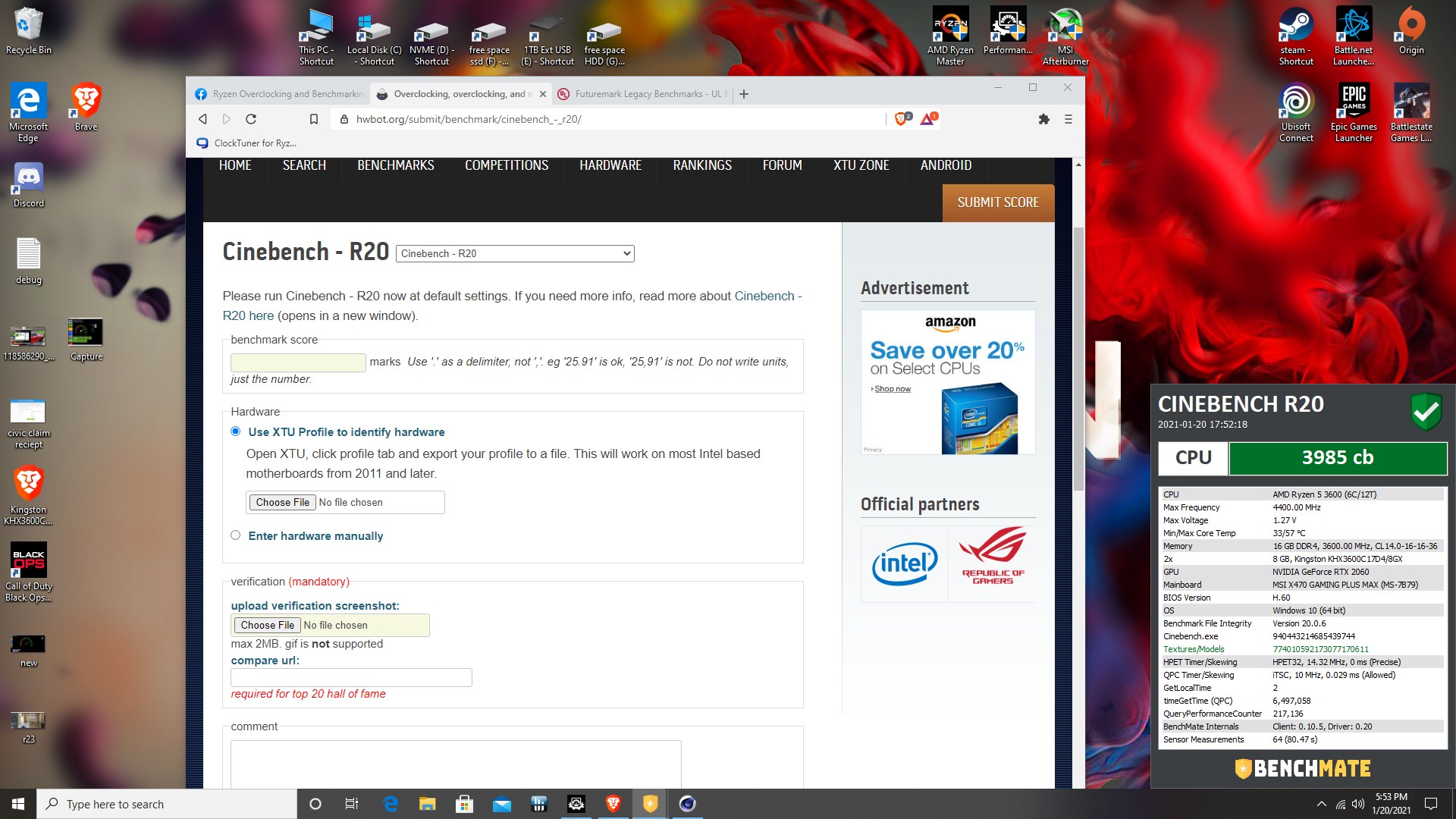Open Task View button on taskbar

(x=351, y=804)
